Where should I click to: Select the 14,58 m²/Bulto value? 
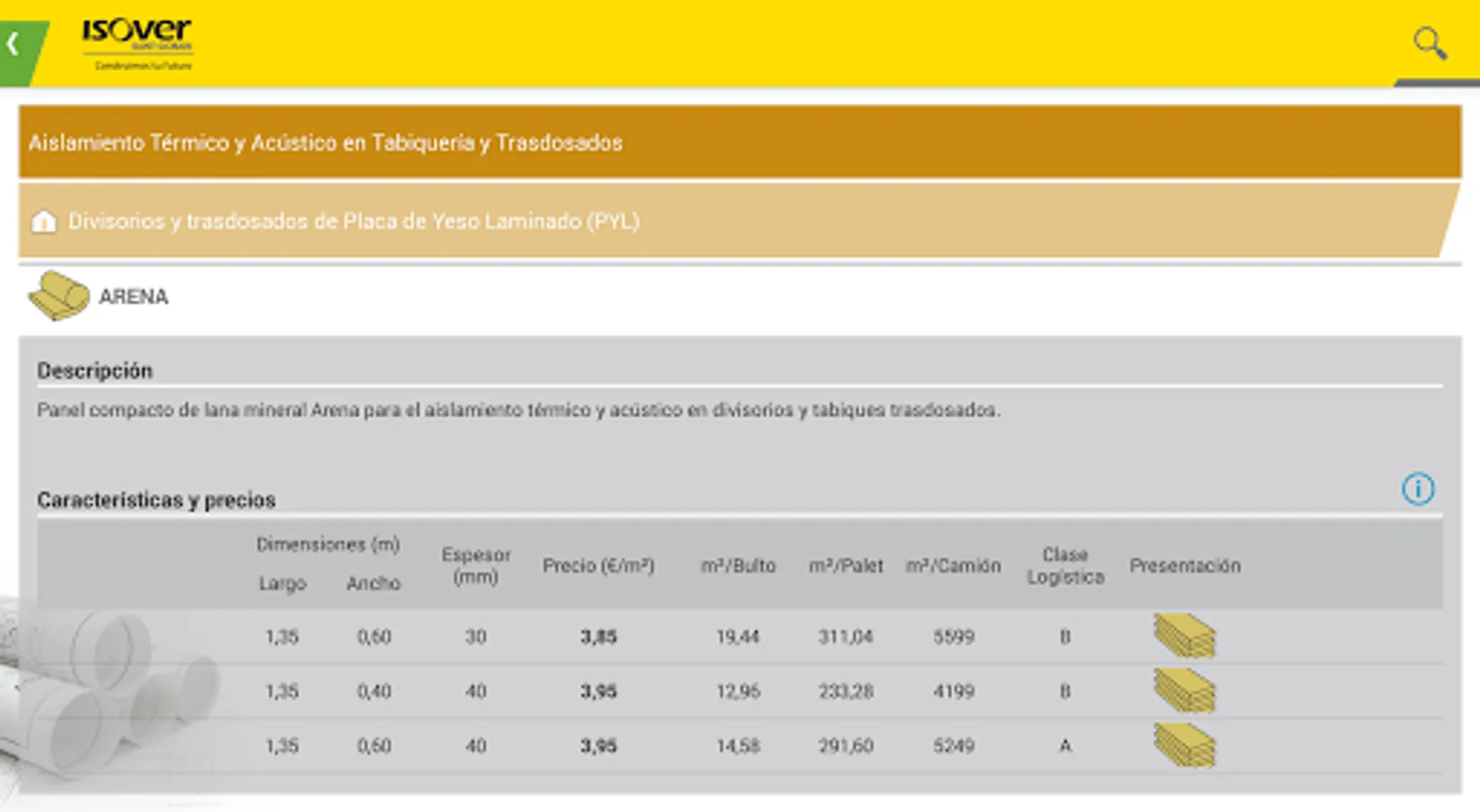[738, 746]
